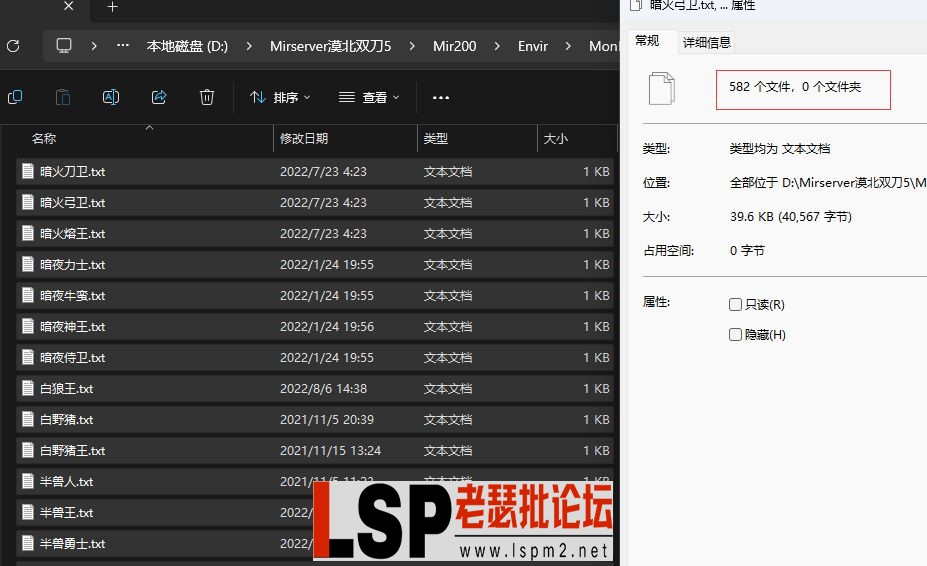Click the file icon of 半兽王.txt
927x566 pixels.
(28, 512)
